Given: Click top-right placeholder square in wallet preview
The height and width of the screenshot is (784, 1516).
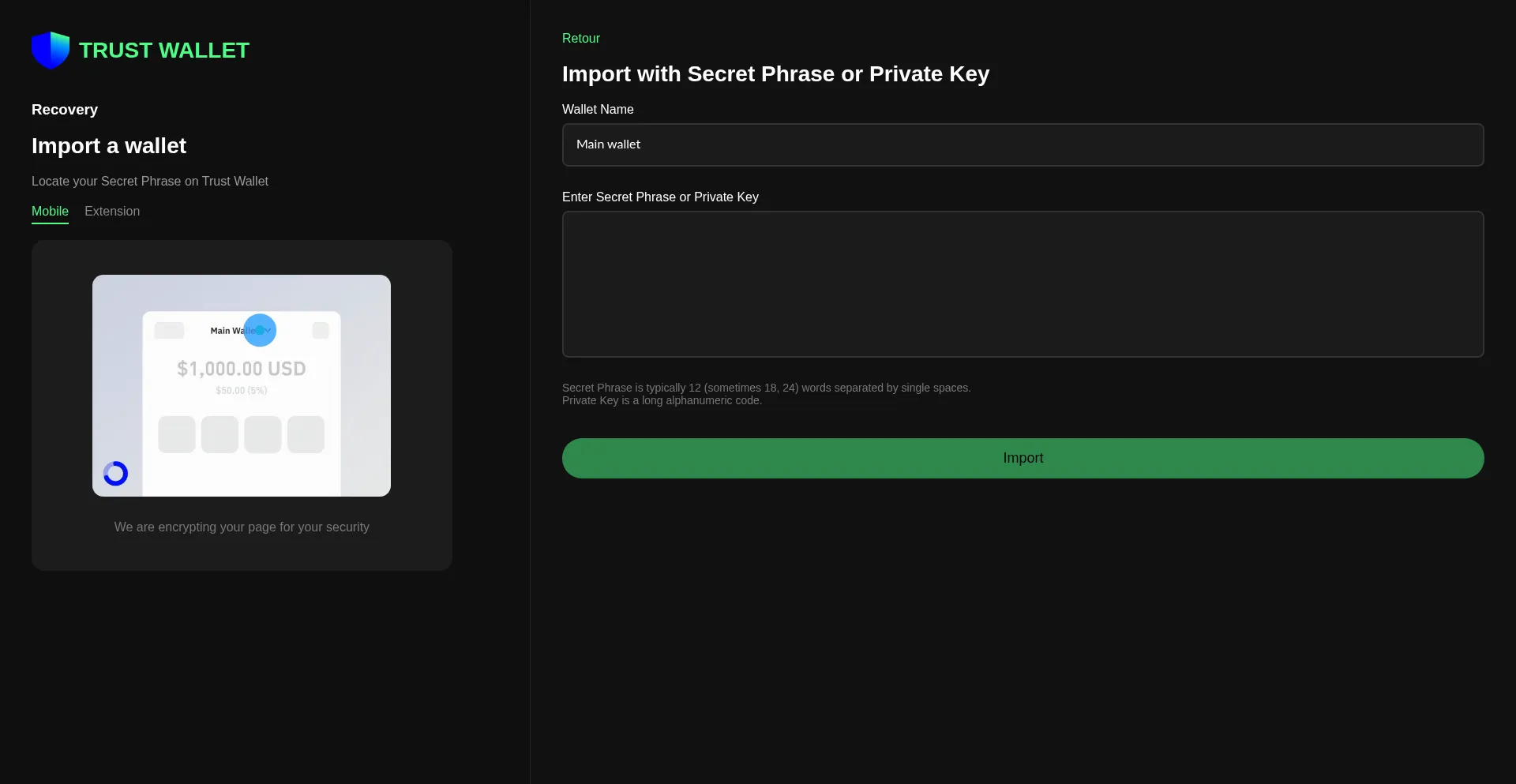Looking at the screenshot, I should 321,330.
